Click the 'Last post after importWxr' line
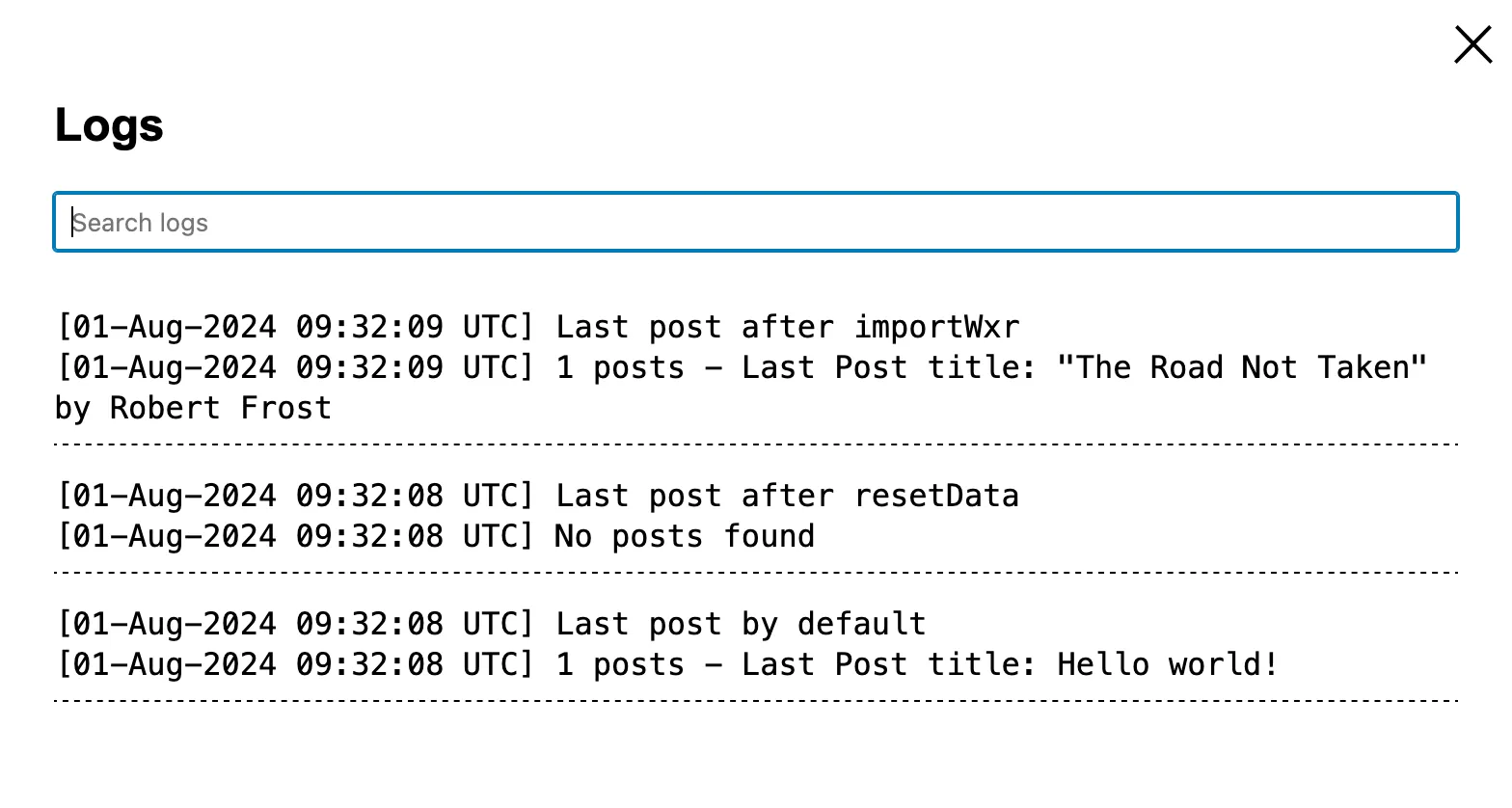The height and width of the screenshot is (808, 1512). (x=788, y=326)
